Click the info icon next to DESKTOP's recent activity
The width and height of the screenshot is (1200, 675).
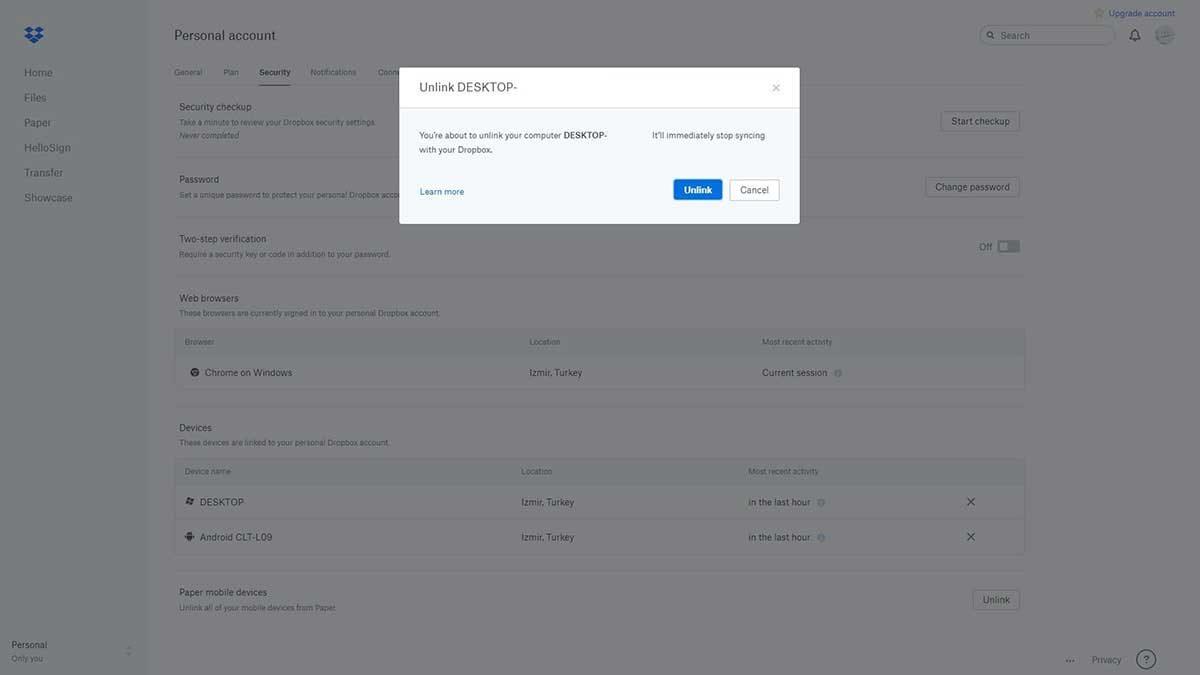coord(818,500)
